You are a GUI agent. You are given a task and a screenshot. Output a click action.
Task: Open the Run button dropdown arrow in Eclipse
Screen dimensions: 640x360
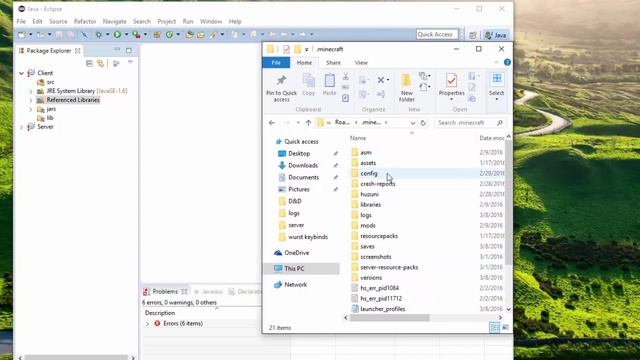click(x=126, y=35)
